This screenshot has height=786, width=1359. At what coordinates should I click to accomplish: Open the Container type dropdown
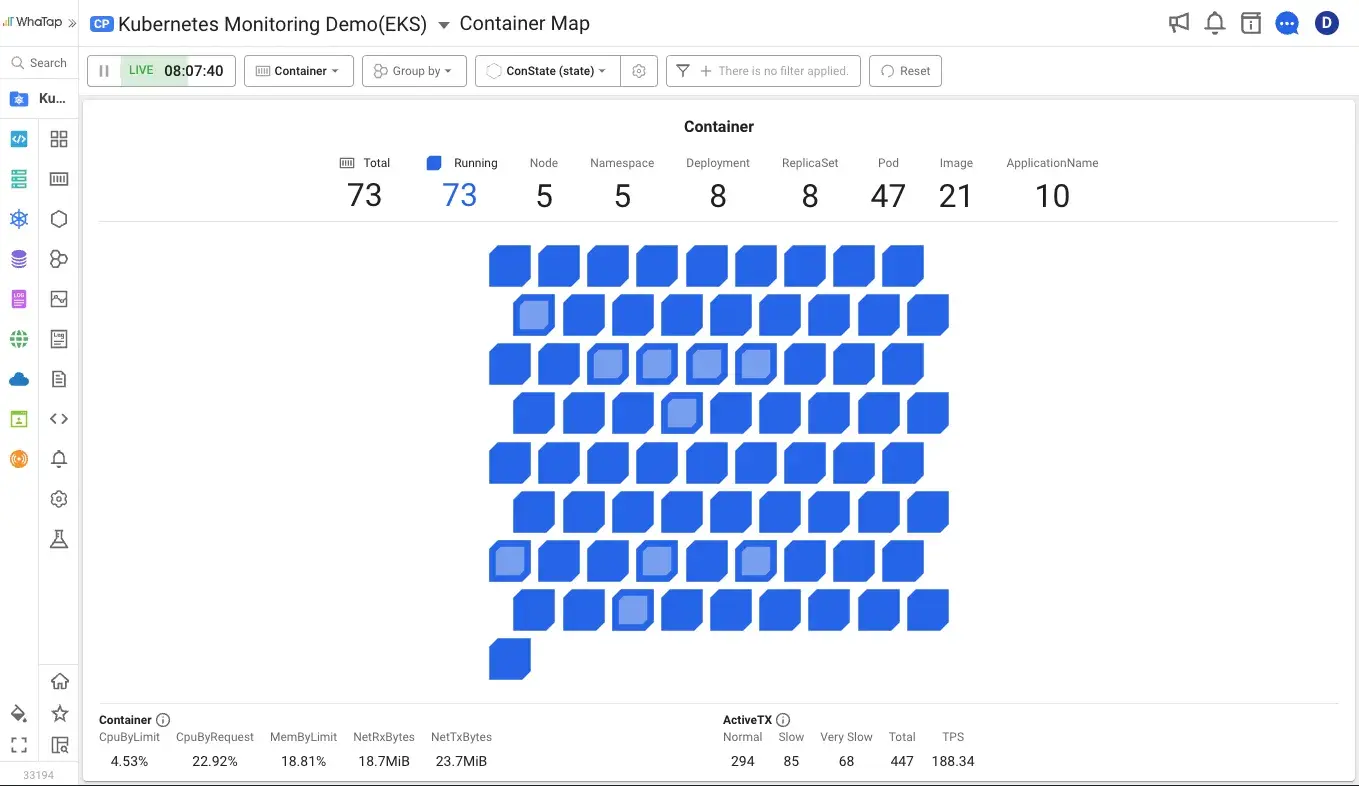point(298,70)
